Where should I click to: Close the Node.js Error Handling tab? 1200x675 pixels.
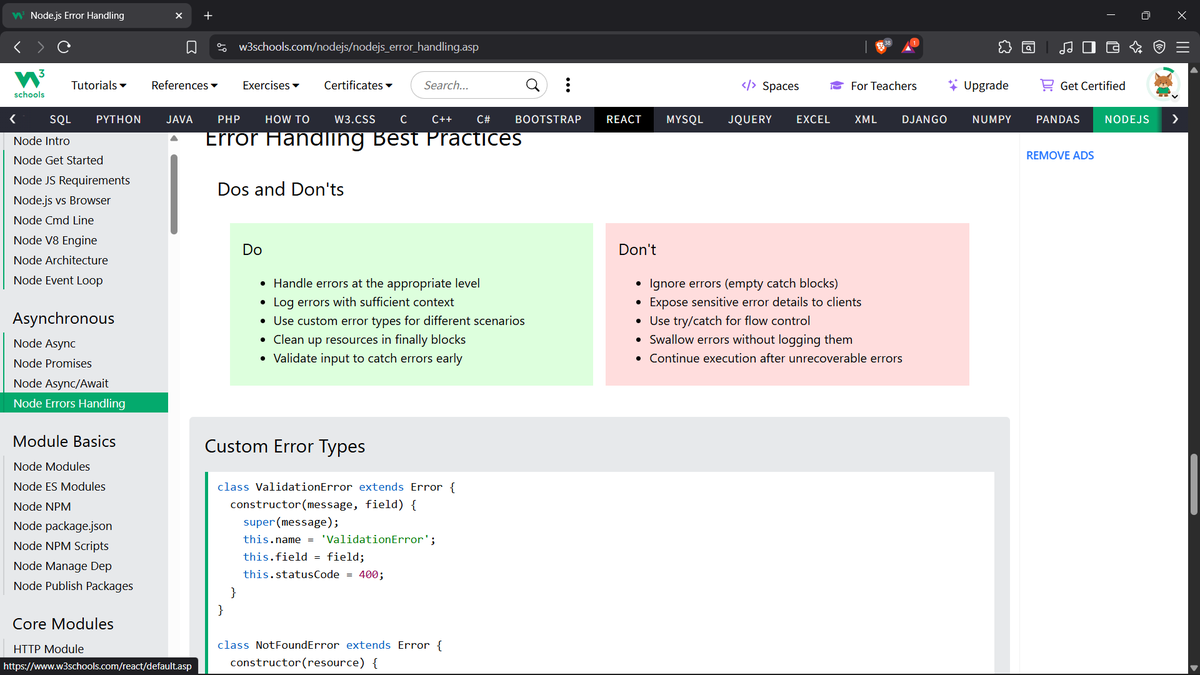178,15
